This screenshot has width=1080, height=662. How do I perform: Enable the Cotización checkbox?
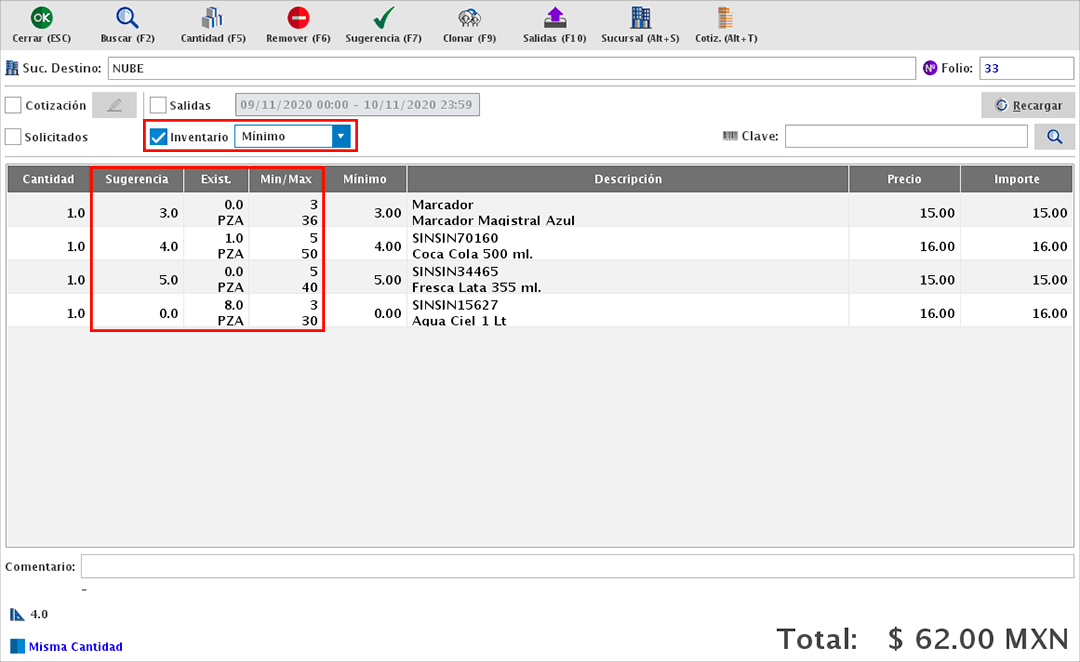14,105
